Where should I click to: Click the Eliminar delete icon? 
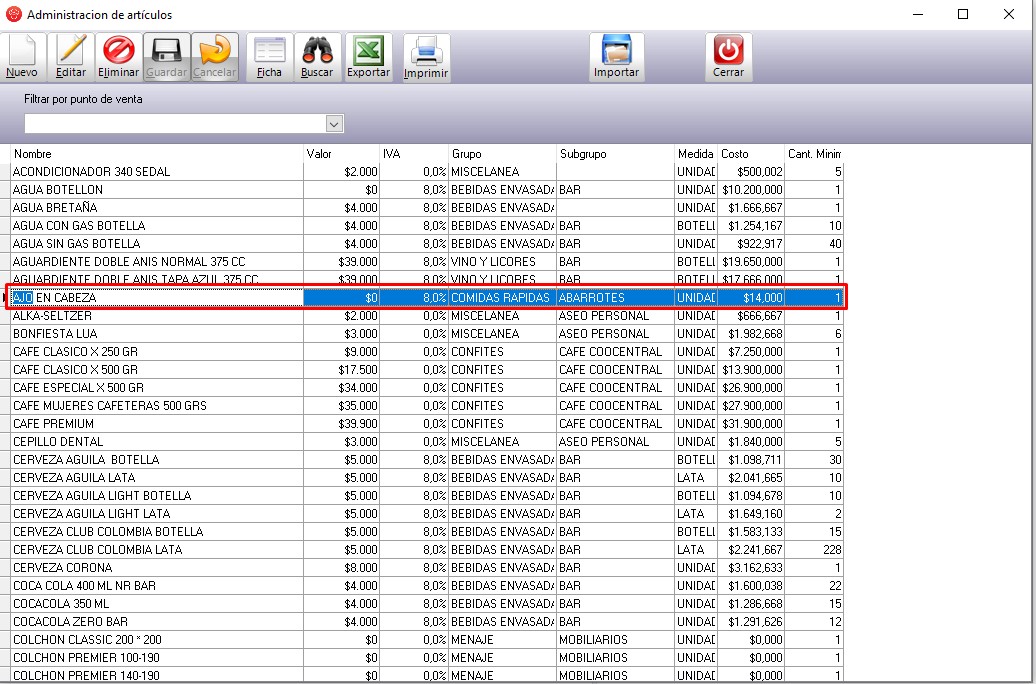click(x=119, y=57)
